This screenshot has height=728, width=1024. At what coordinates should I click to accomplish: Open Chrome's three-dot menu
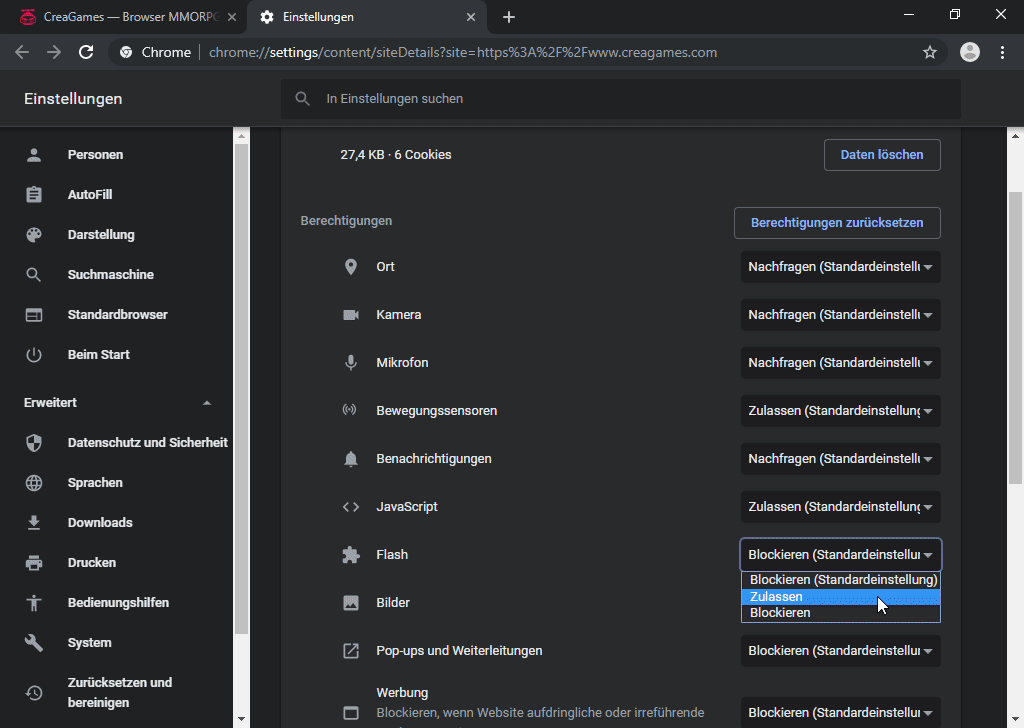point(1002,52)
